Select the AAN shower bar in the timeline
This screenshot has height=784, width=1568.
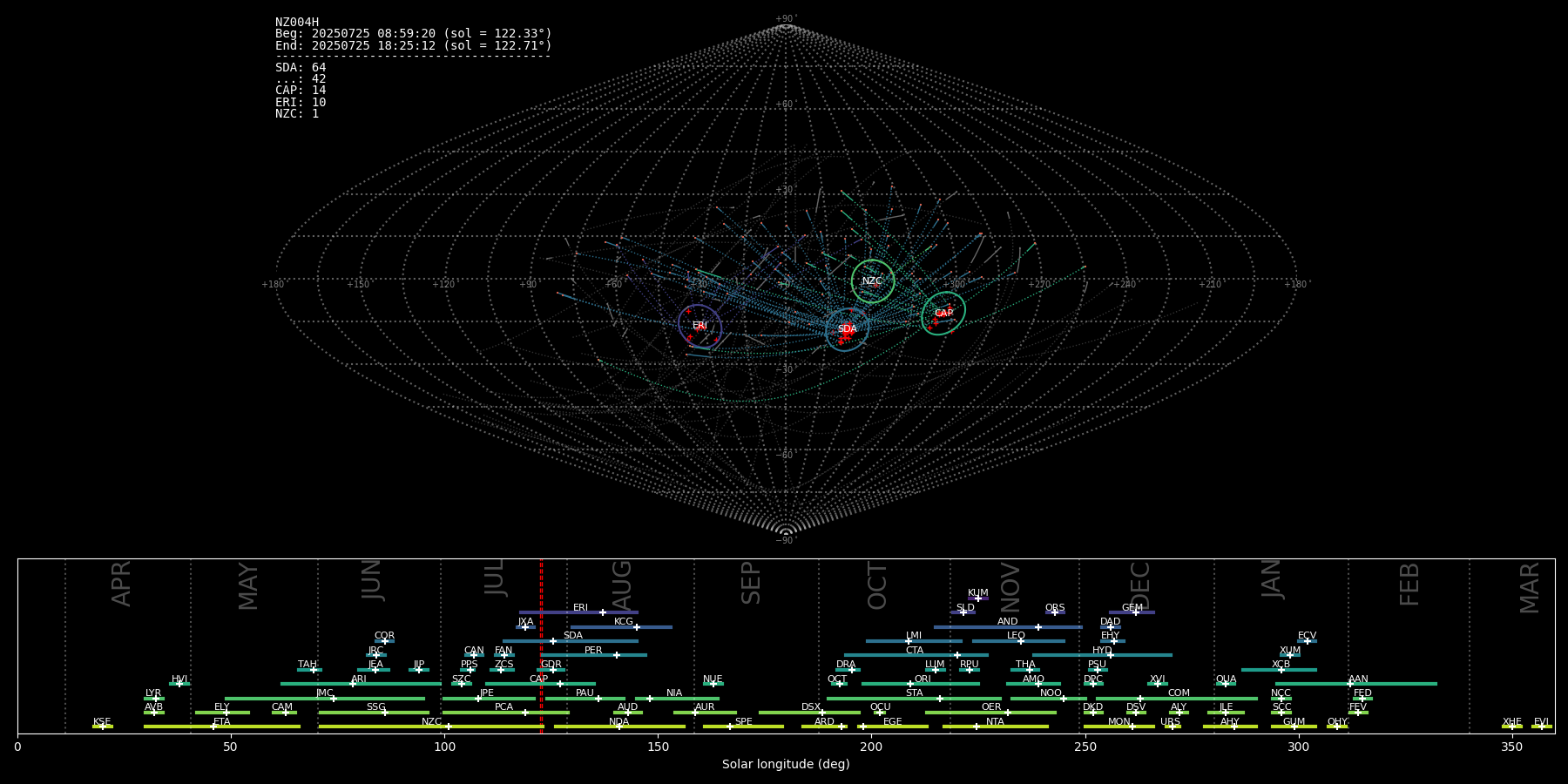(x=1356, y=684)
